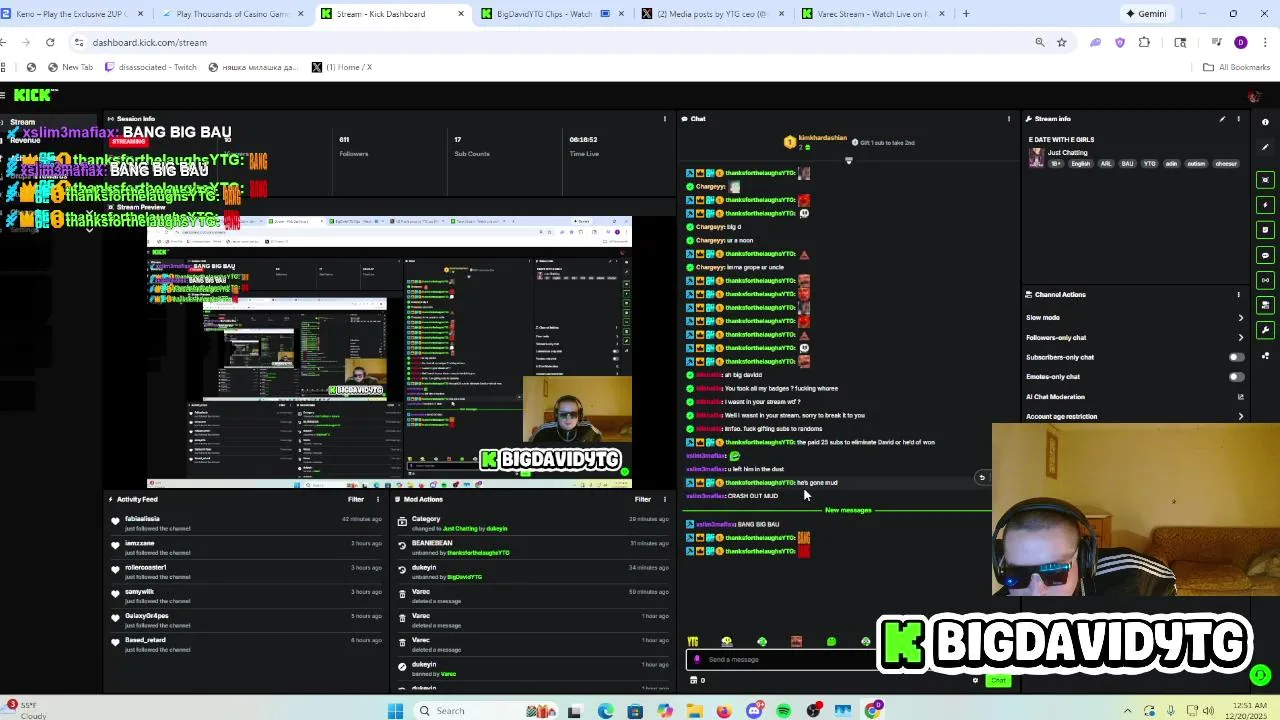Open Channel Actions options menu

1238,295
